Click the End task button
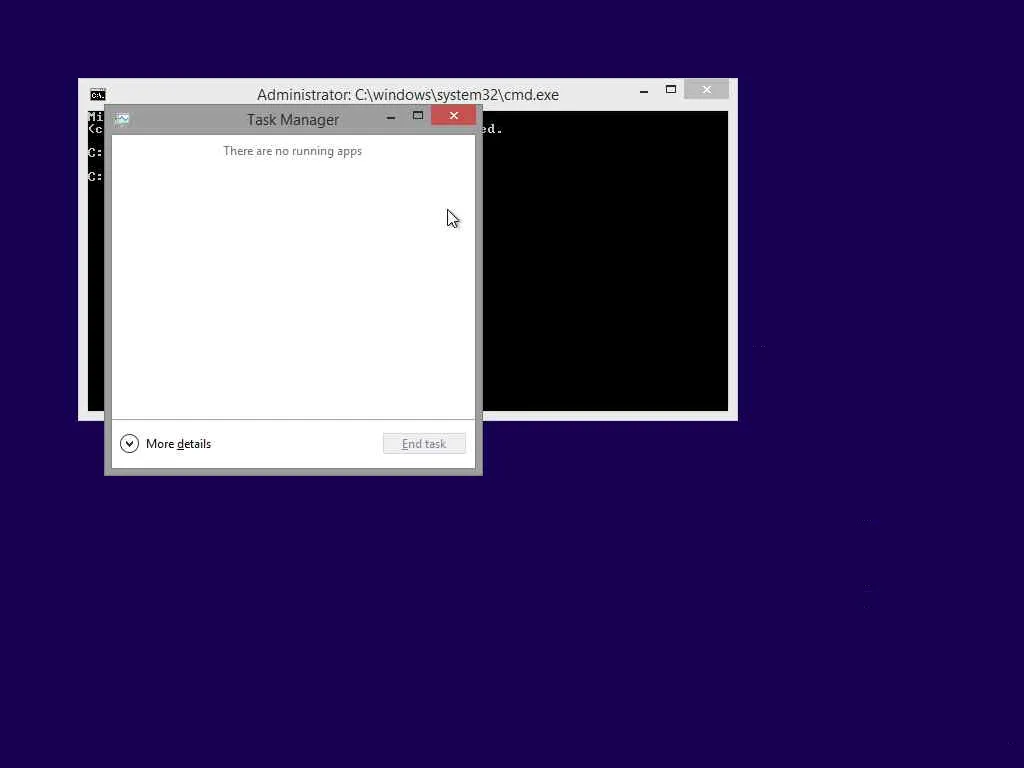The width and height of the screenshot is (1024, 768). pyautogui.click(x=424, y=443)
